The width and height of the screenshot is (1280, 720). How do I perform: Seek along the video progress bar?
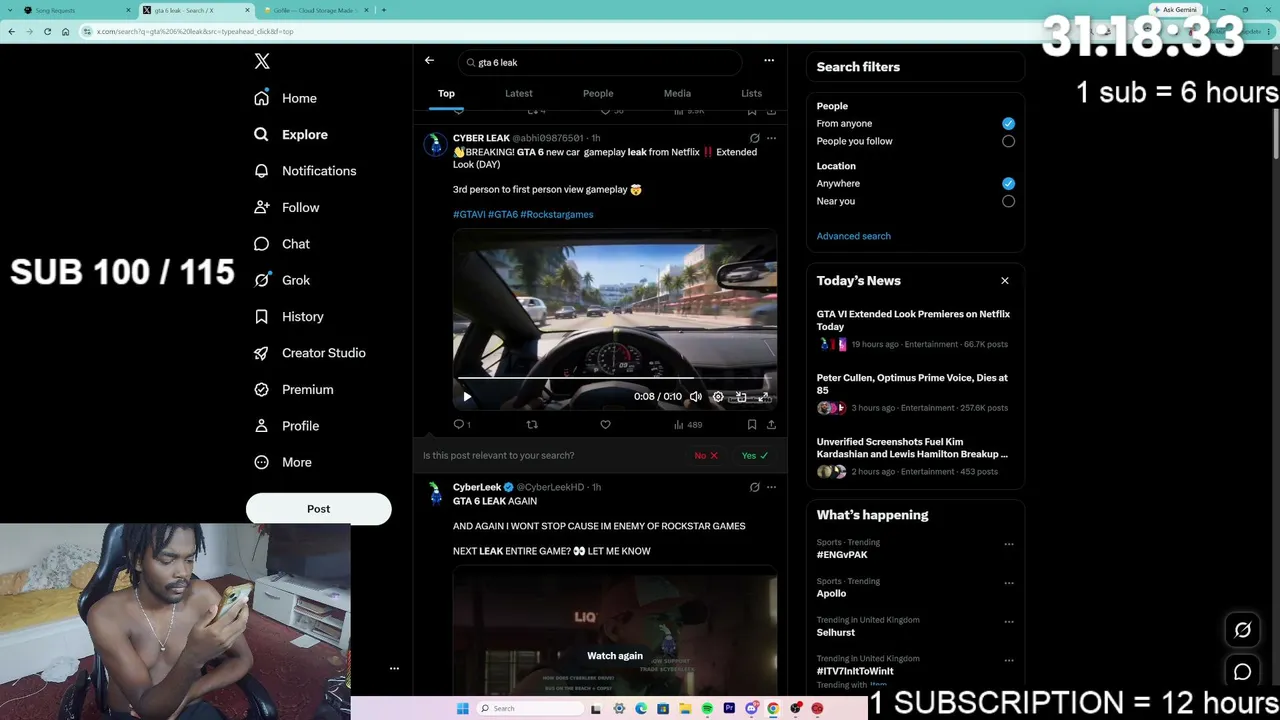[615, 378]
